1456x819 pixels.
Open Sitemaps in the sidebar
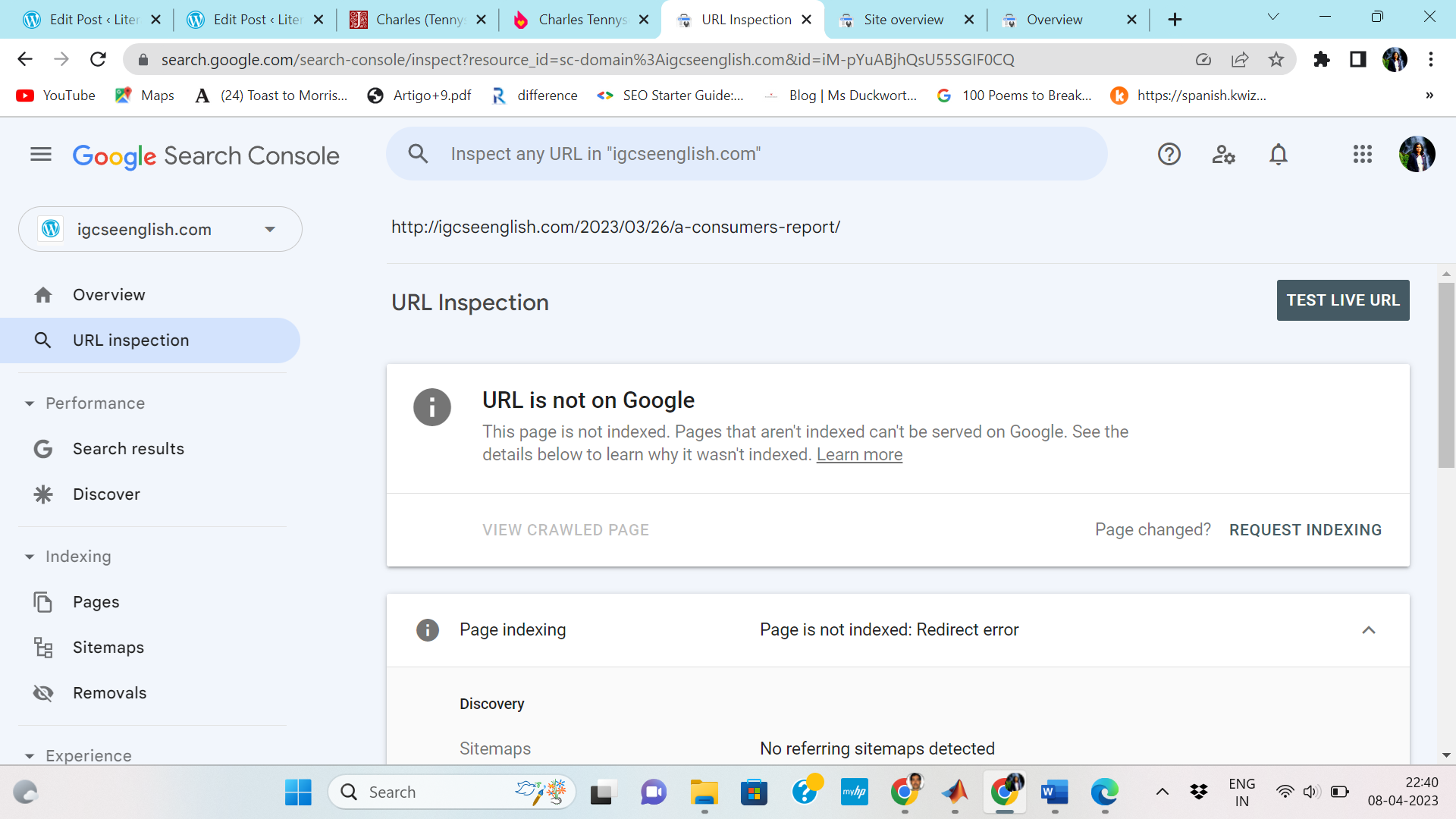pos(108,648)
